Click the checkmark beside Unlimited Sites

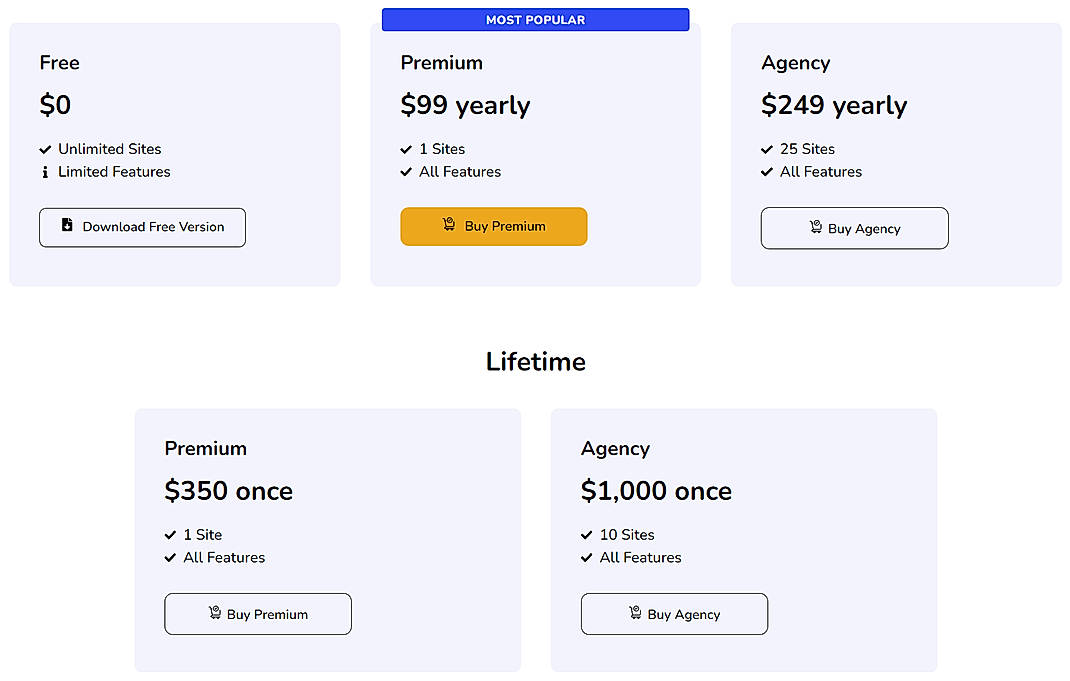pos(44,149)
